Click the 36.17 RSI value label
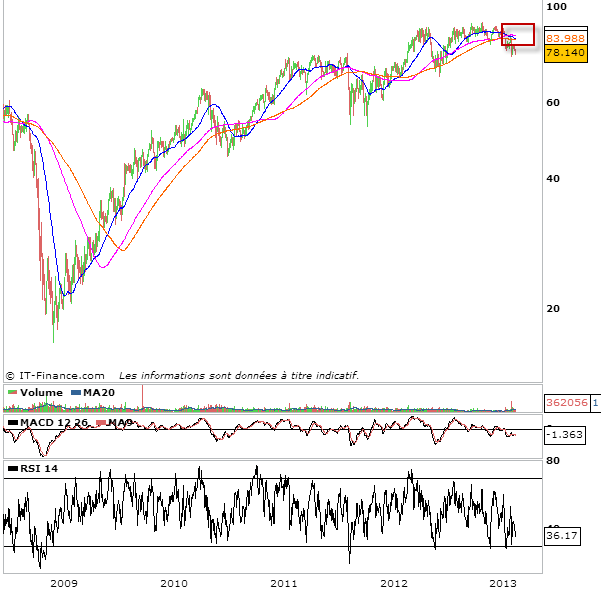The image size is (609, 591). (561, 535)
